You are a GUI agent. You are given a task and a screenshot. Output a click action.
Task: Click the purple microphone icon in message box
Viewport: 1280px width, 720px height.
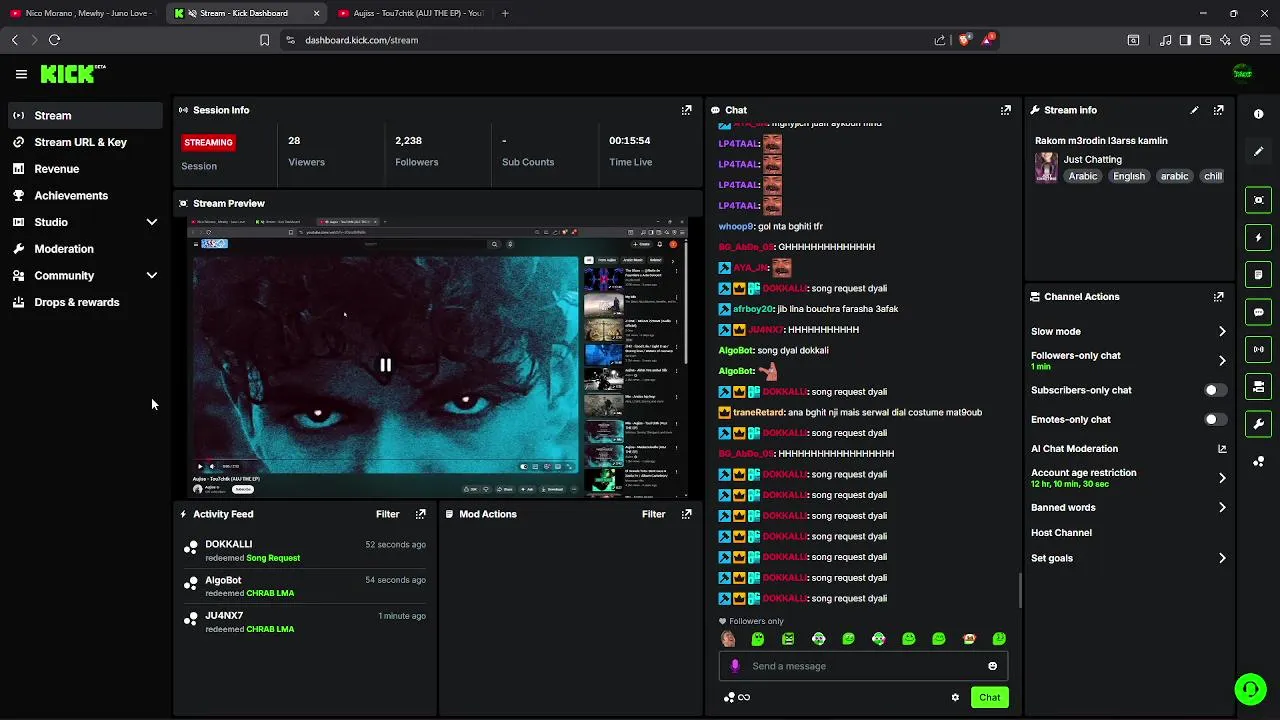735,666
